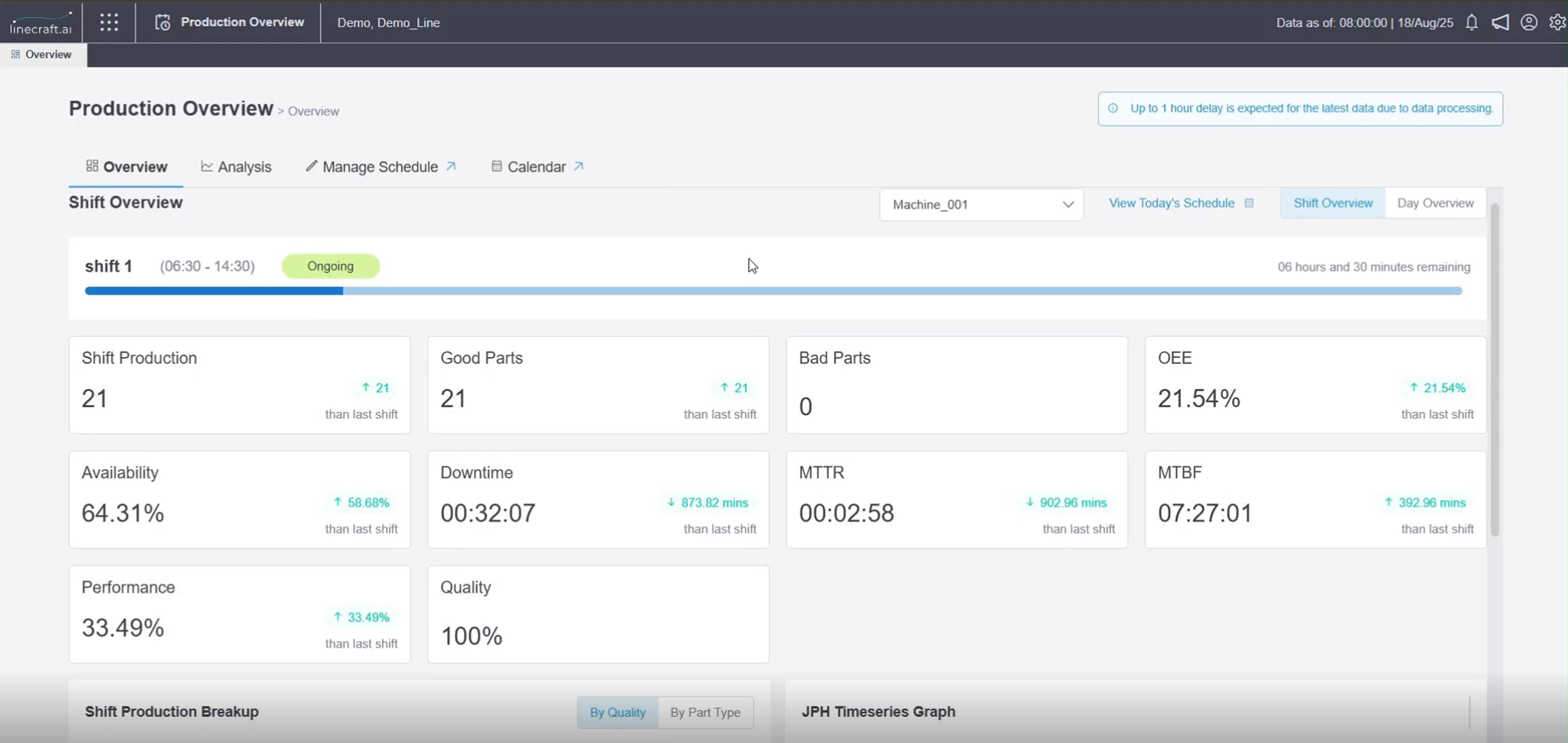Select the Overview tab under Production Overview
Viewport: 1568px width, 743px height.
coord(126,167)
